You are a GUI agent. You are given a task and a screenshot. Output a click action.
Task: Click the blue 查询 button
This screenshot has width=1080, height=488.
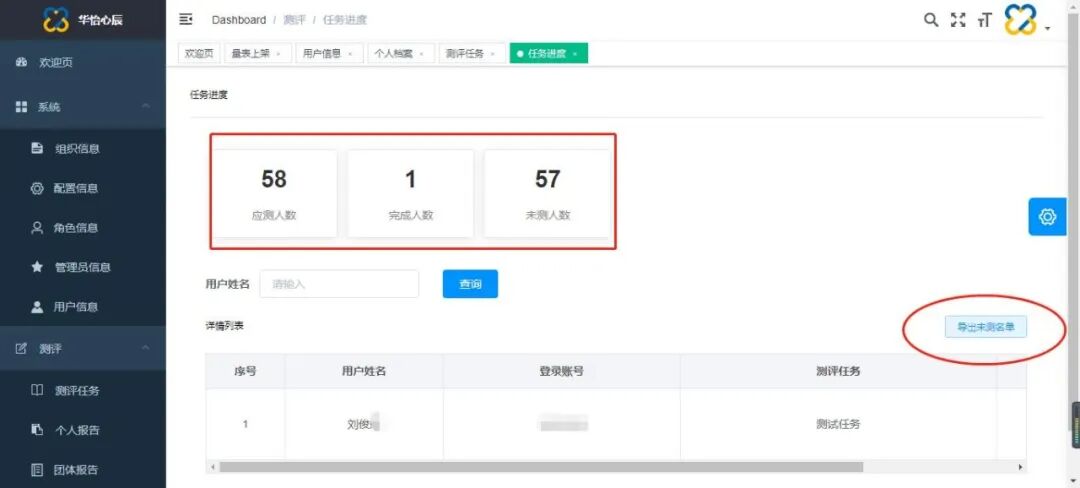click(470, 284)
